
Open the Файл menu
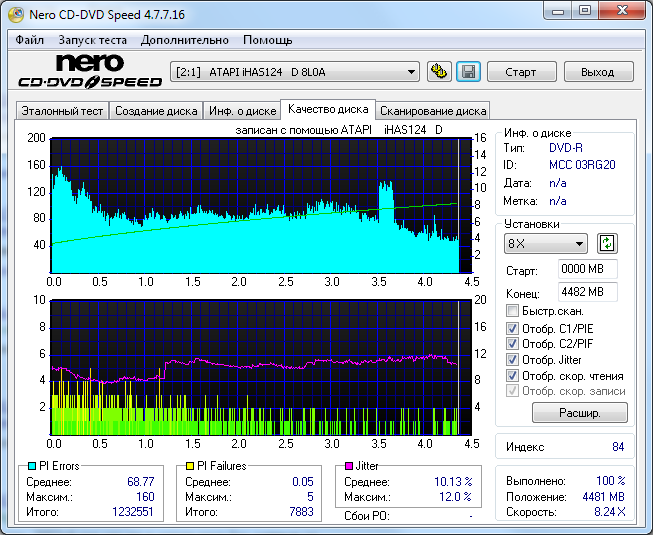[x=30, y=40]
